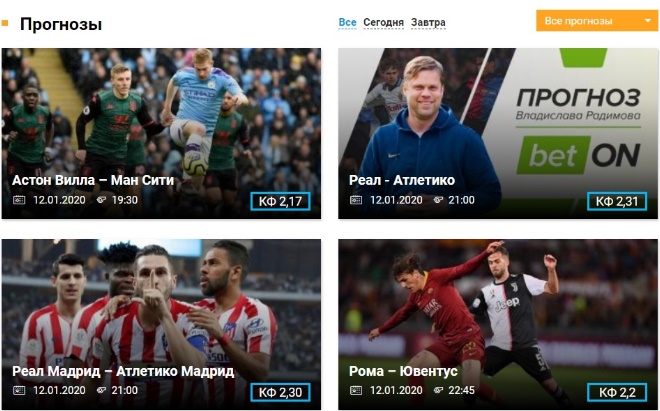Click КФ 2,17 odds button
This screenshot has width=660, height=411.
pos(280,201)
